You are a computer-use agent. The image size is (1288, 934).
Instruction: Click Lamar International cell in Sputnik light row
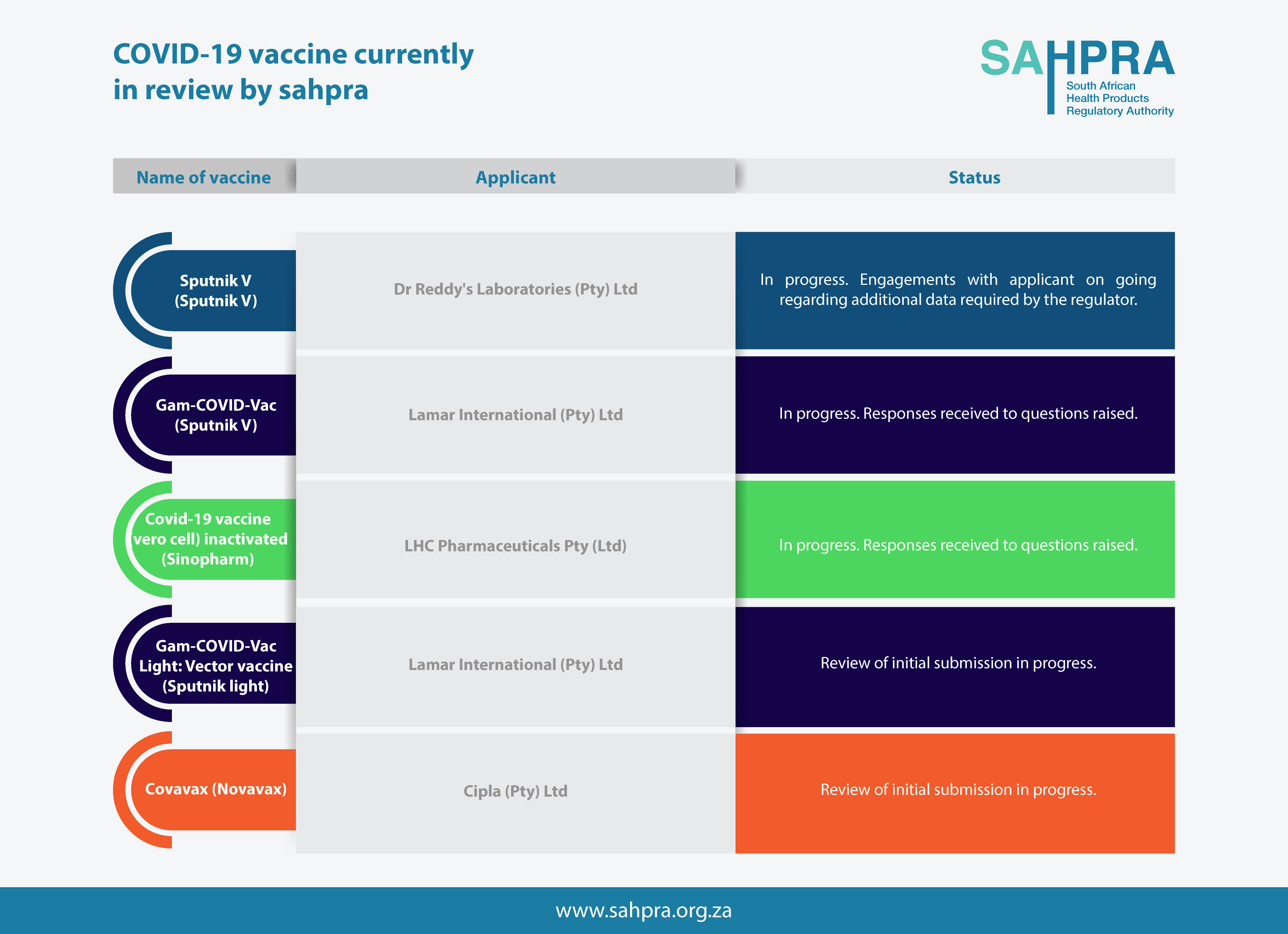(515, 665)
